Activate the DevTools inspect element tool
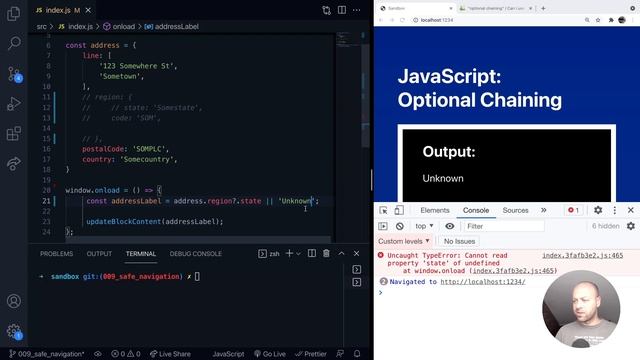640x360 pixels. pyautogui.click(x=383, y=210)
